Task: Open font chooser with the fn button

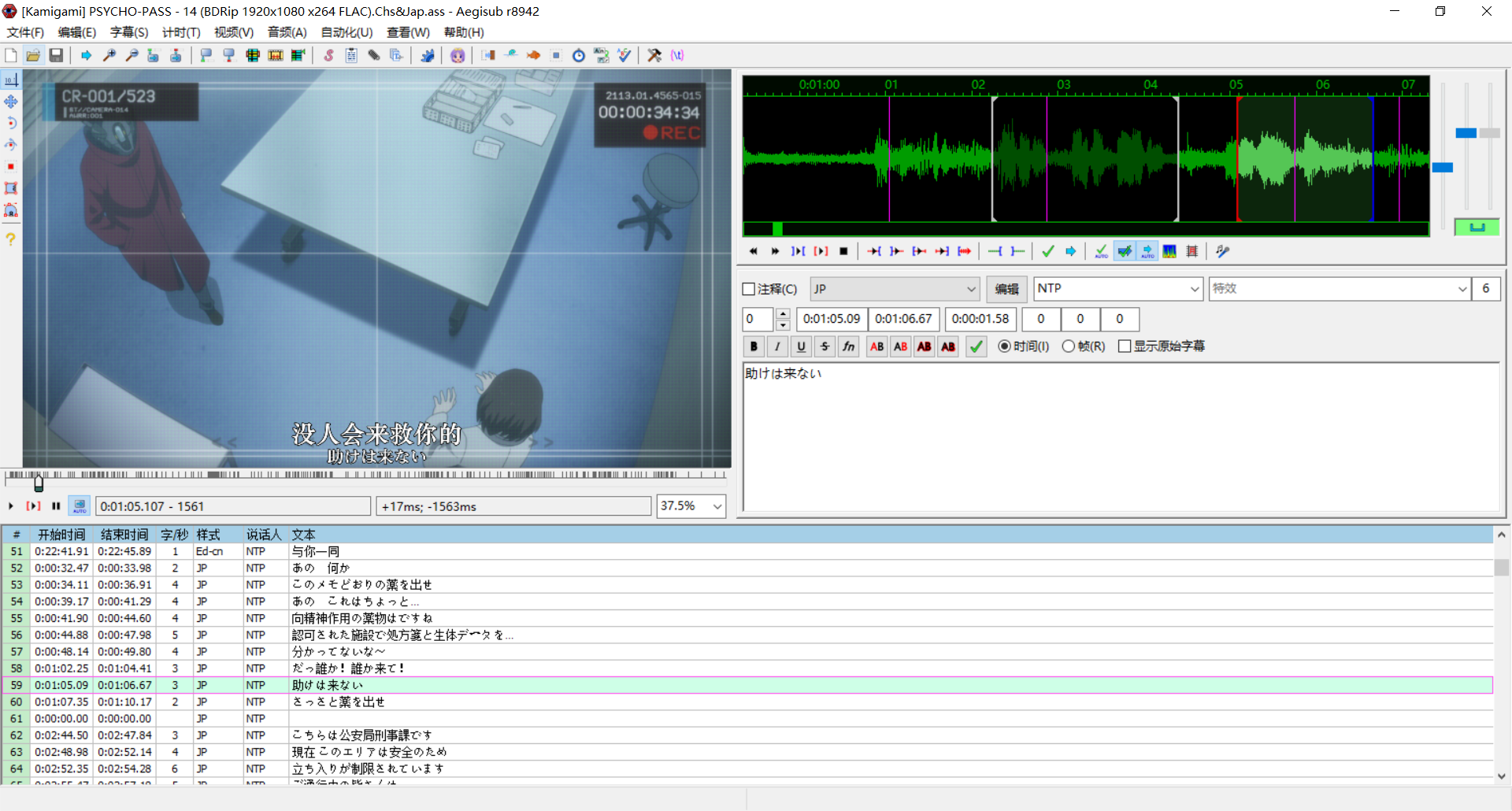Action: click(x=848, y=346)
